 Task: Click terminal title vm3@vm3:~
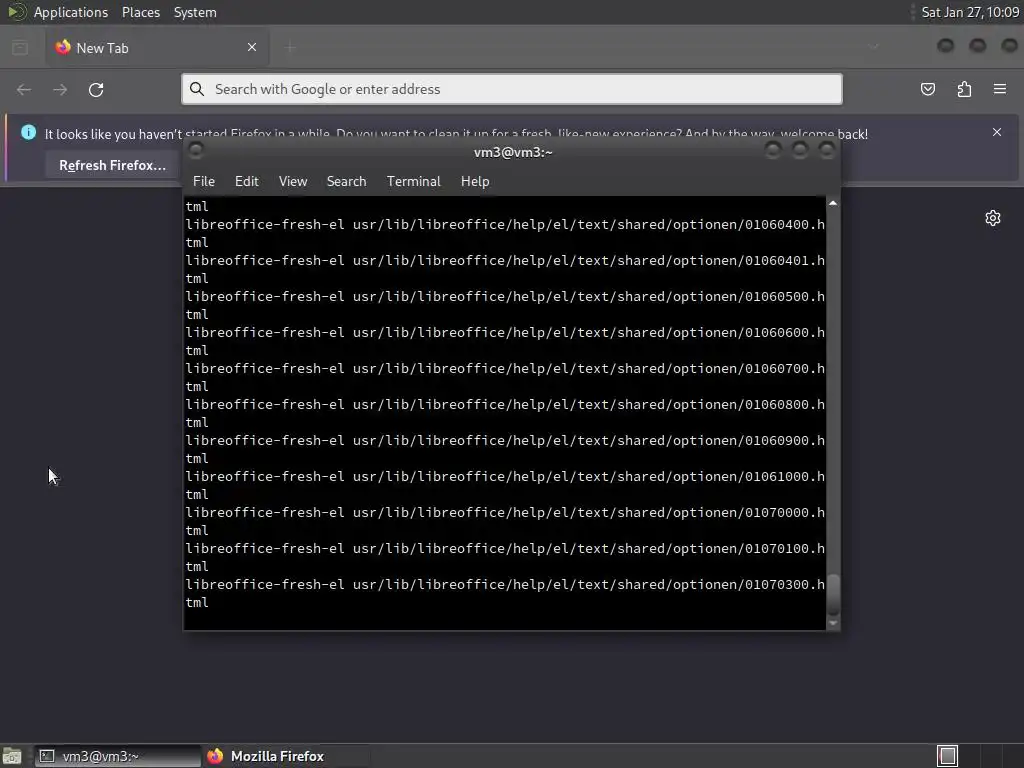513,152
